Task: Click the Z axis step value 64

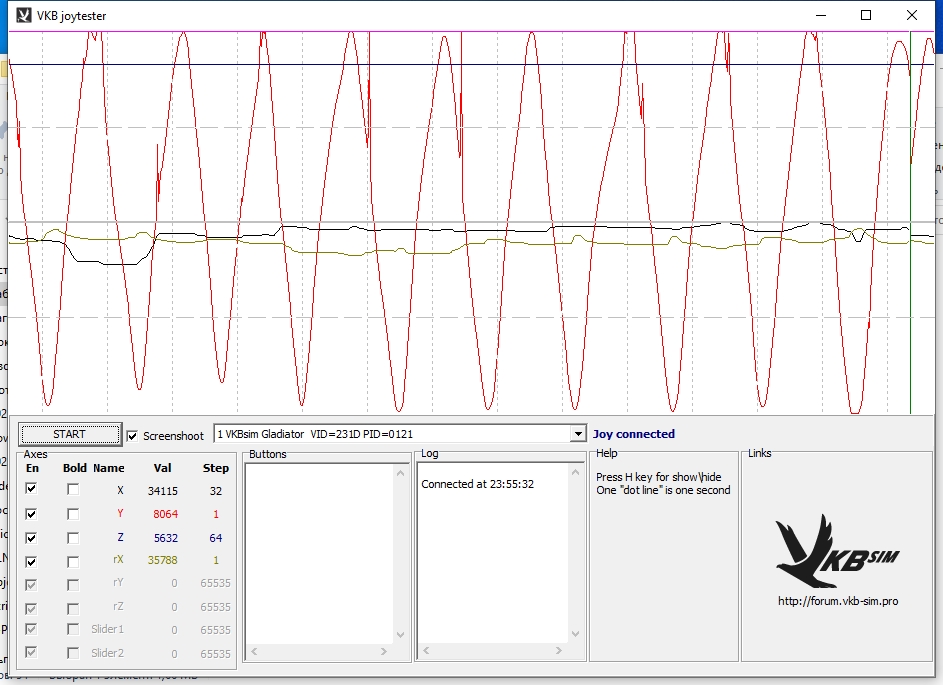Action: [x=216, y=538]
